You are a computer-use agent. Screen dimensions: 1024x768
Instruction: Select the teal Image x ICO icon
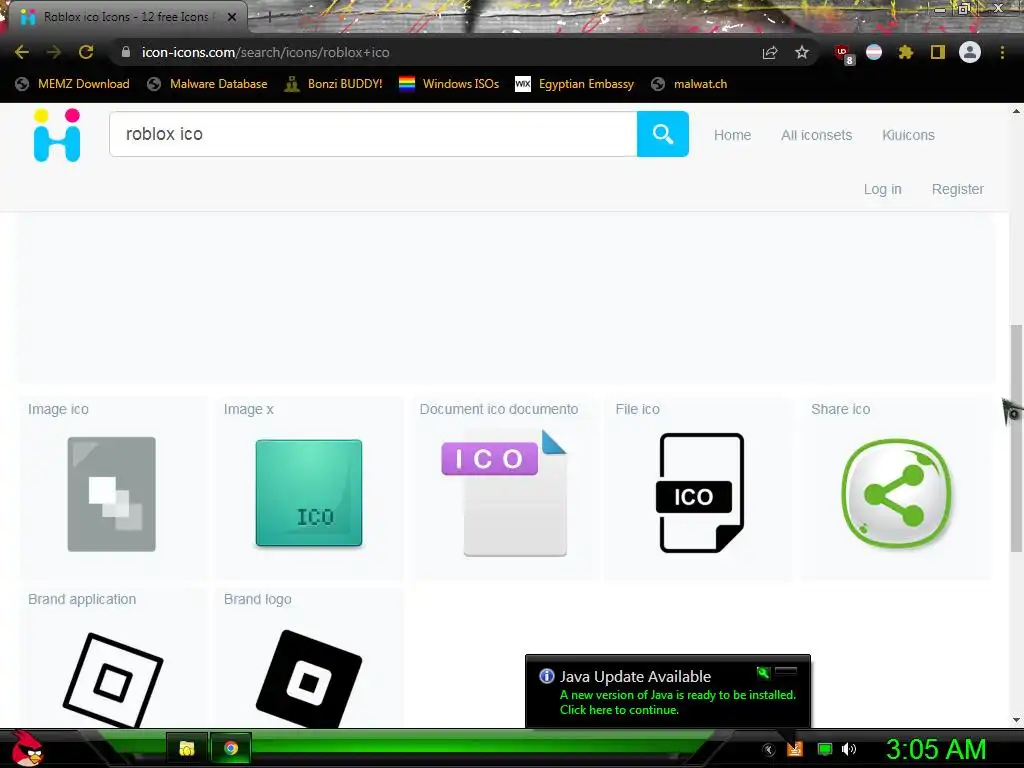click(309, 492)
